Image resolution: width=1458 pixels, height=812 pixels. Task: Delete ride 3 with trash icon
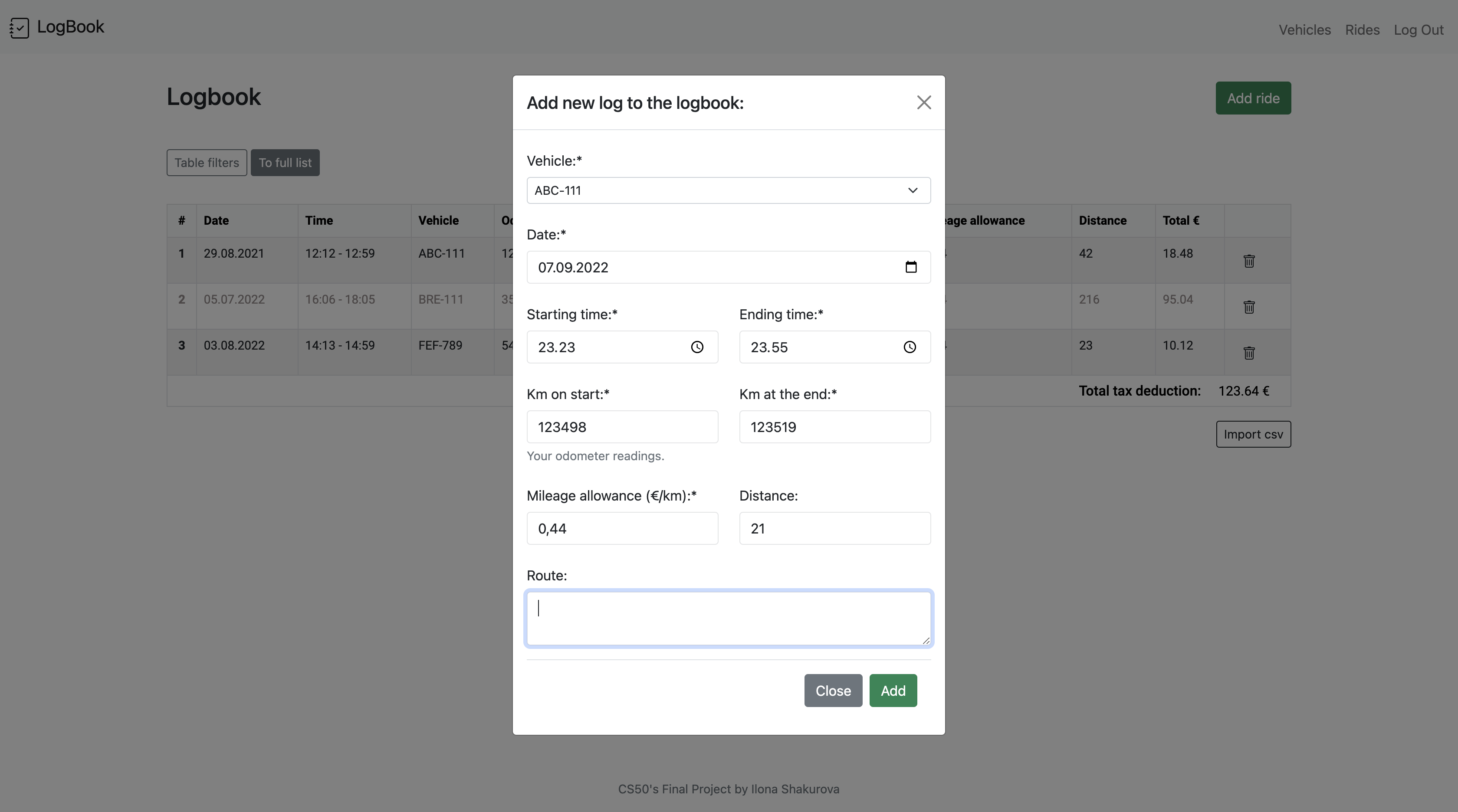1248,353
